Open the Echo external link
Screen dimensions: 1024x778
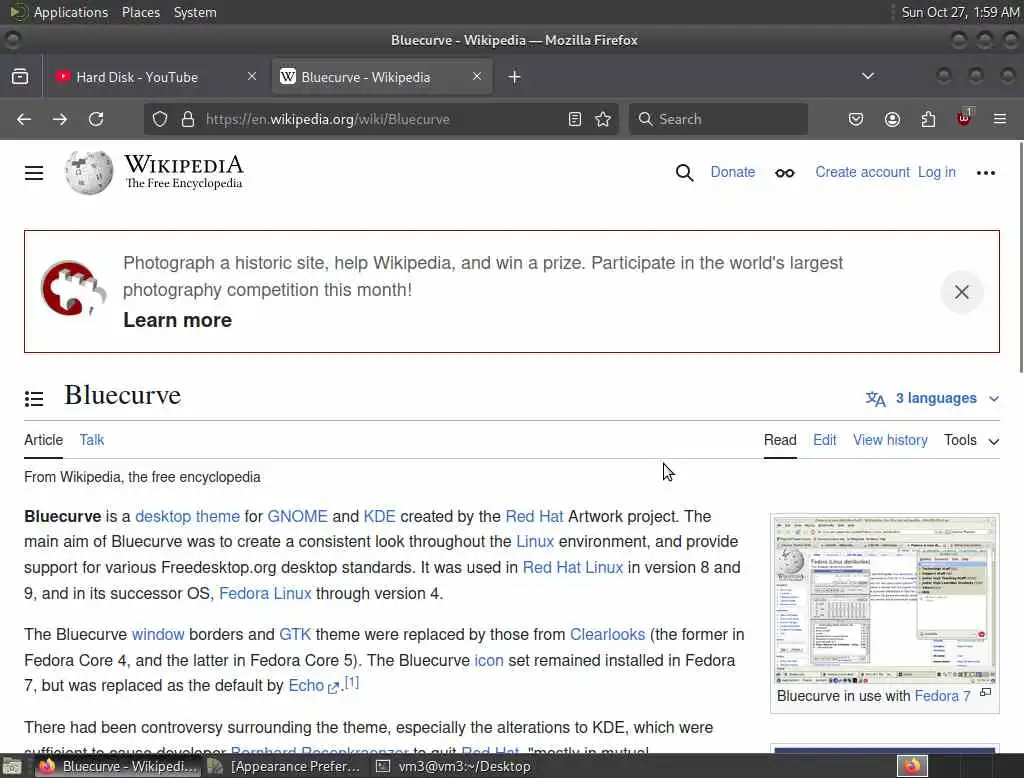(x=313, y=686)
